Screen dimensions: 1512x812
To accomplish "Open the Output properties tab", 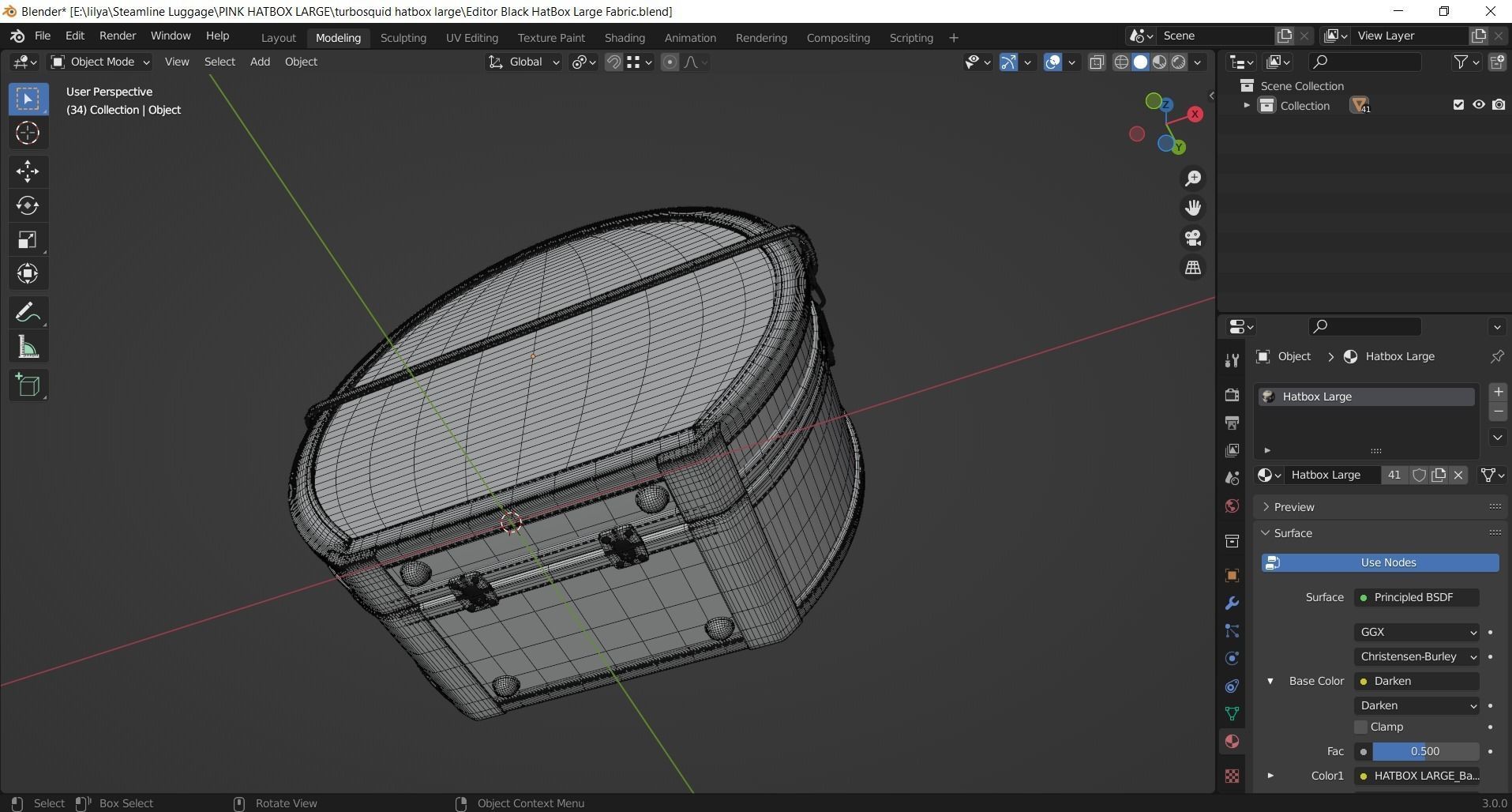I will (1232, 423).
